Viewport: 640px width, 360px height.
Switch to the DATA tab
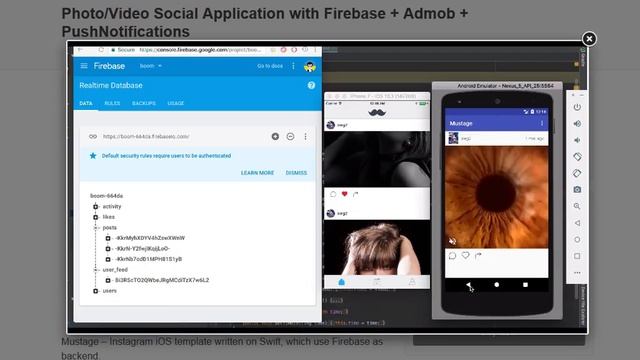pos(86,103)
